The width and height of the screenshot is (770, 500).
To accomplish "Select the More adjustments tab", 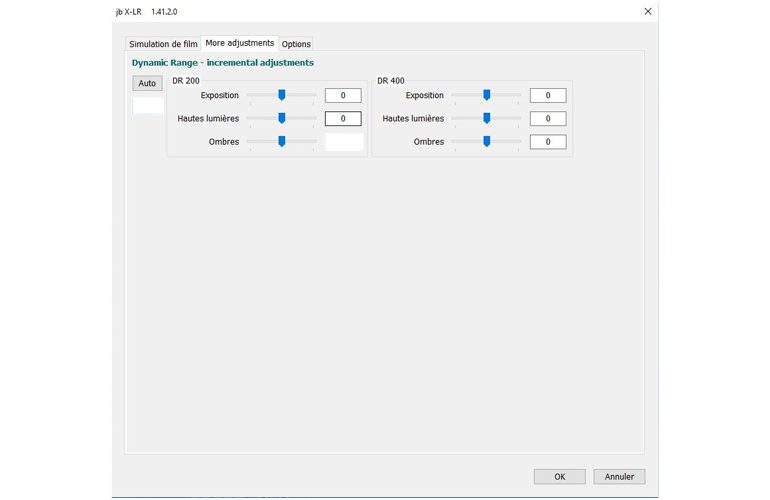I will point(239,43).
